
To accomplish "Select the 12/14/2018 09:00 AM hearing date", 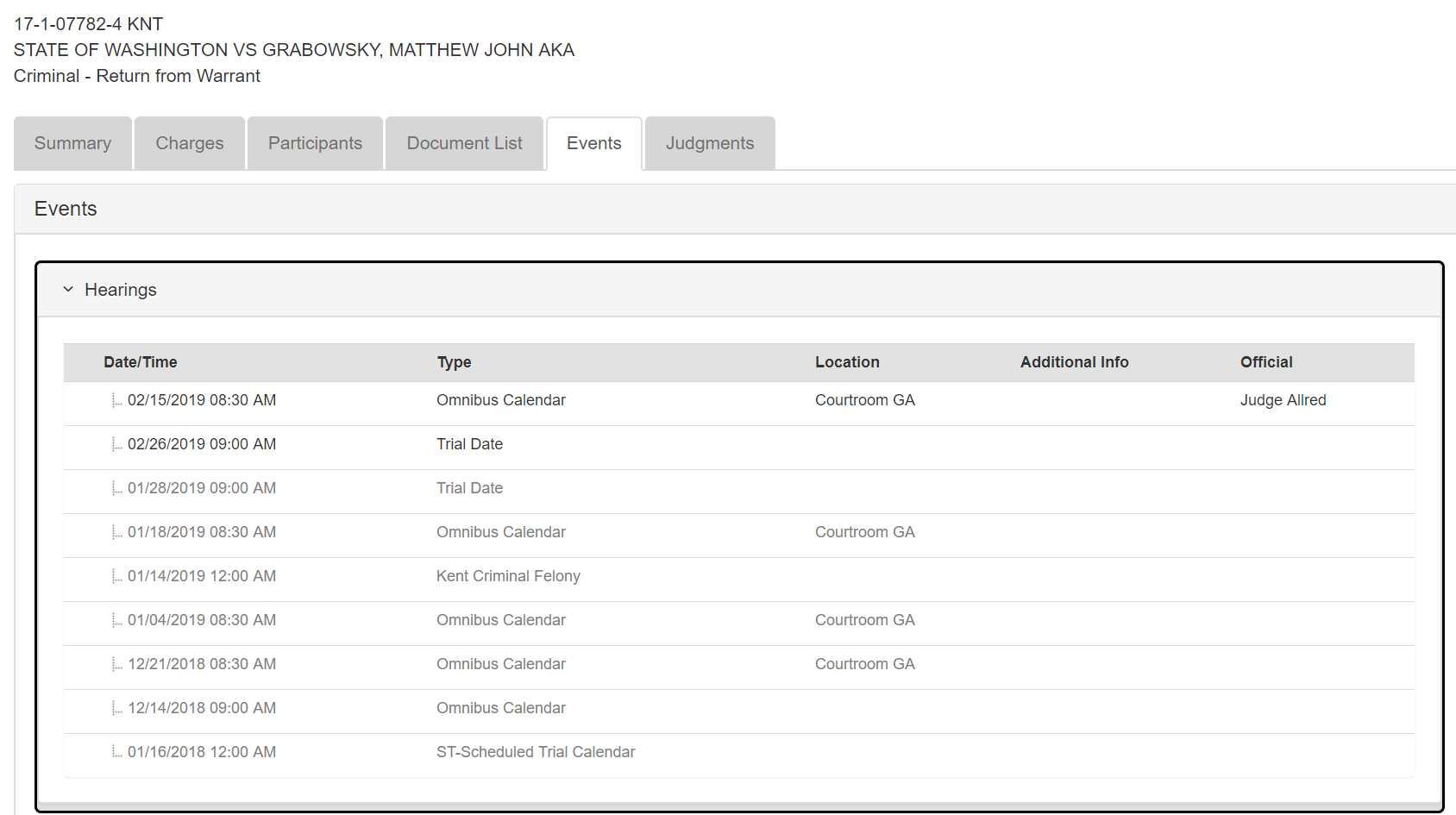I will click(x=202, y=708).
